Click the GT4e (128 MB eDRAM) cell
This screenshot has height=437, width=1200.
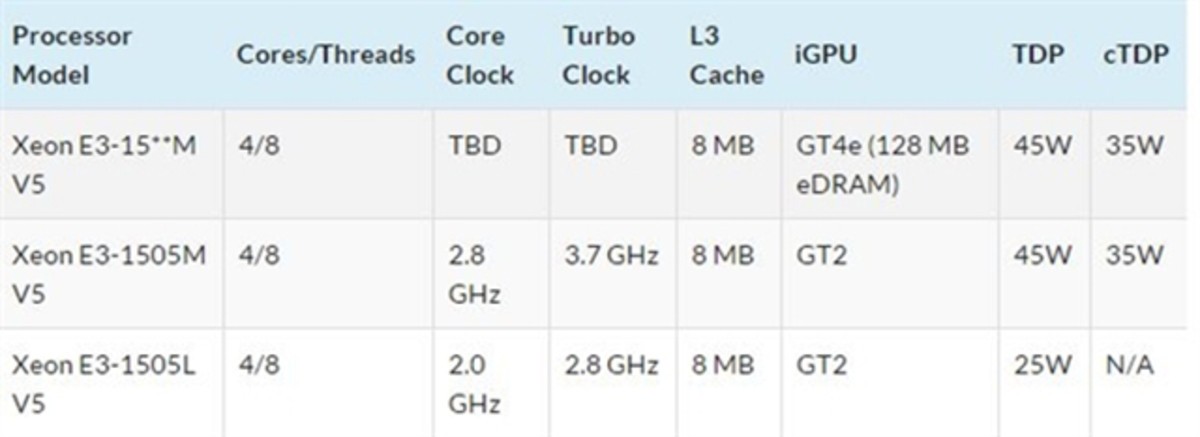[x=882, y=165]
